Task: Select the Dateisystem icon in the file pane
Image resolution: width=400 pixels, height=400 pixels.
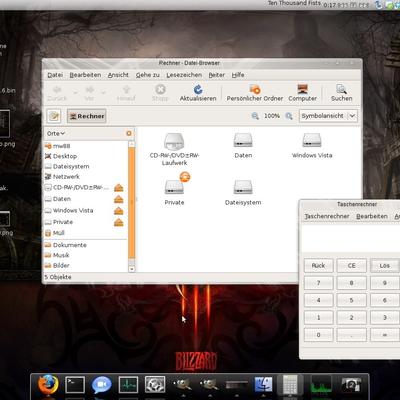Action: (243, 192)
